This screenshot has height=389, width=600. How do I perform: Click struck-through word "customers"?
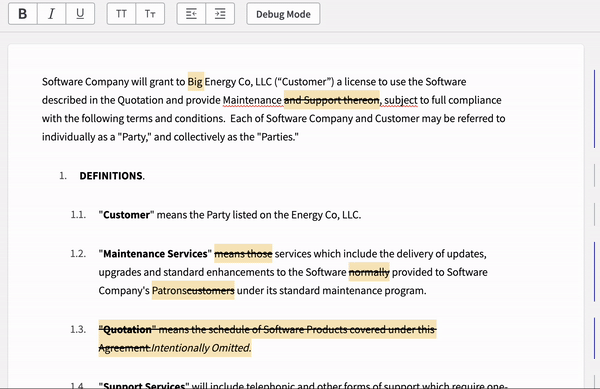(211, 291)
